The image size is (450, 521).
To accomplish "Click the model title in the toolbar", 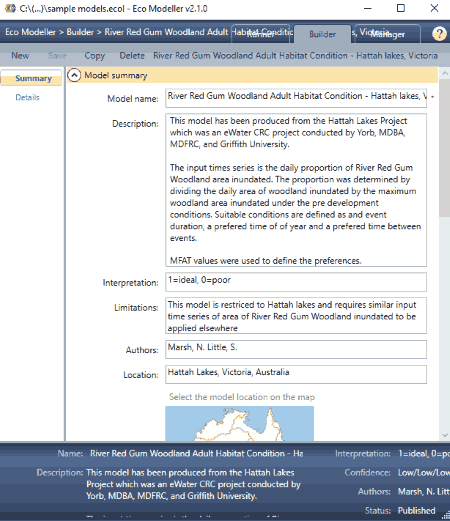I will (295, 55).
